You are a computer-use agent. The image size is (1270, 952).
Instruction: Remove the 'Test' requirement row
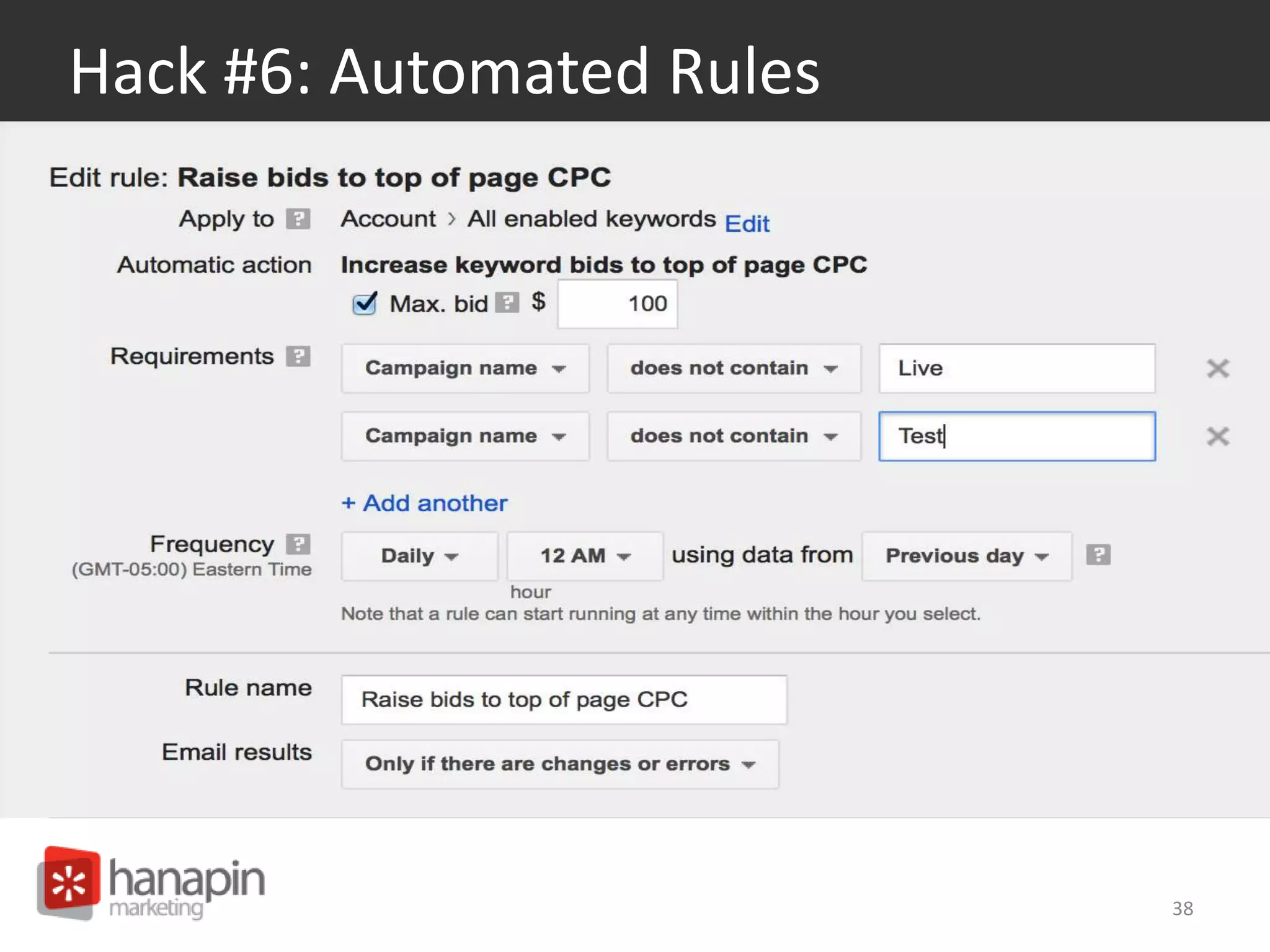coord(1218,436)
